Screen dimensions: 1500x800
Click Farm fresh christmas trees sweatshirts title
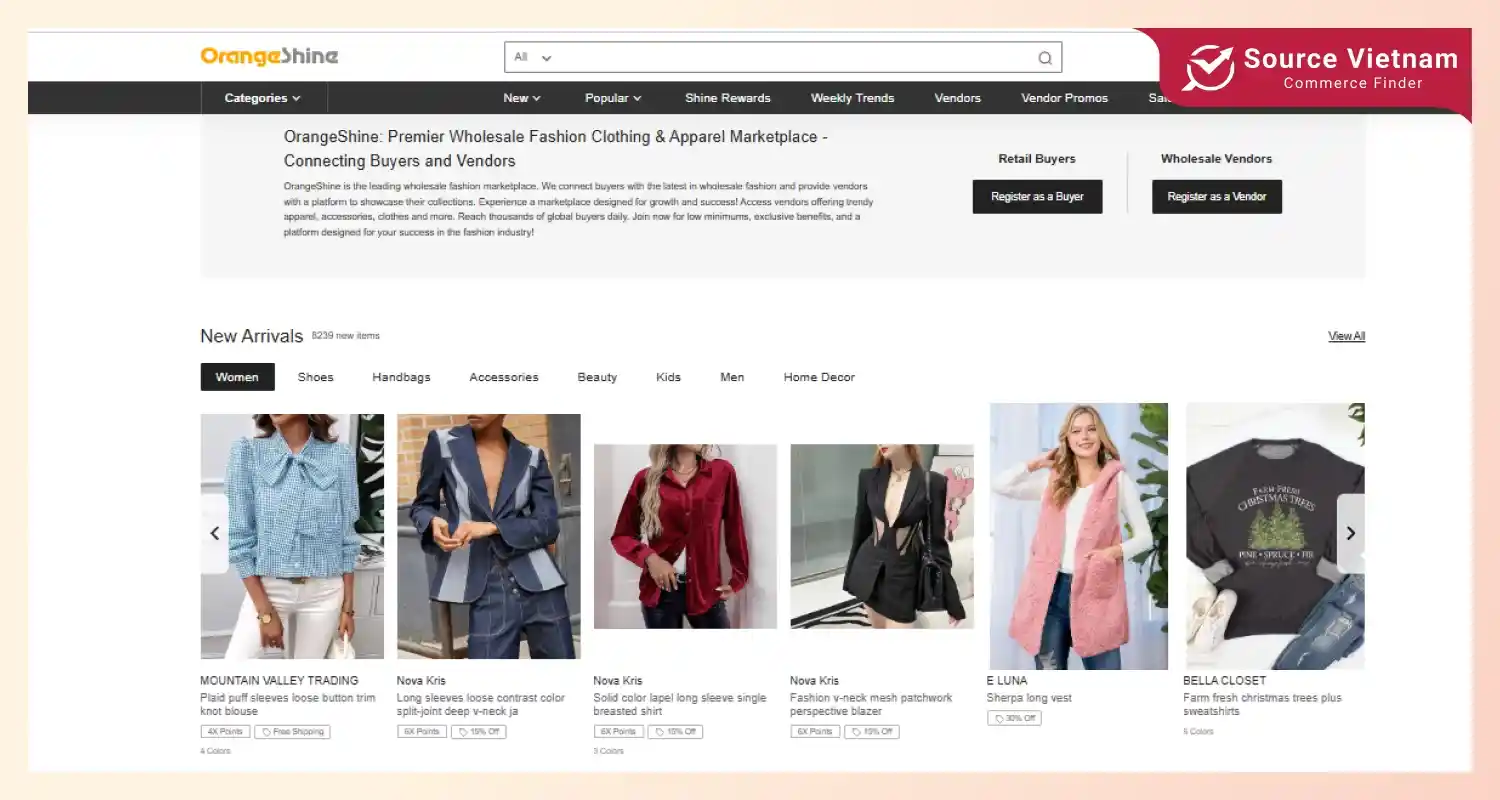point(1262,704)
